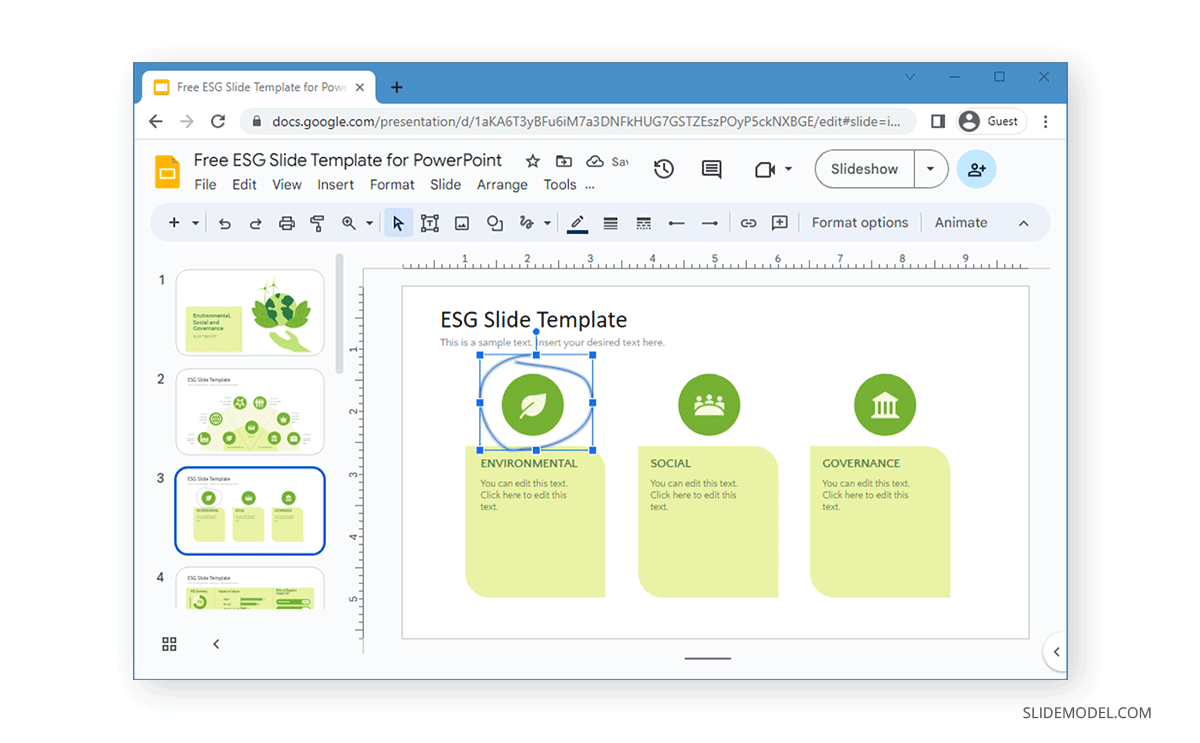Click the border weight icon
1200x743 pixels.
coord(611,223)
